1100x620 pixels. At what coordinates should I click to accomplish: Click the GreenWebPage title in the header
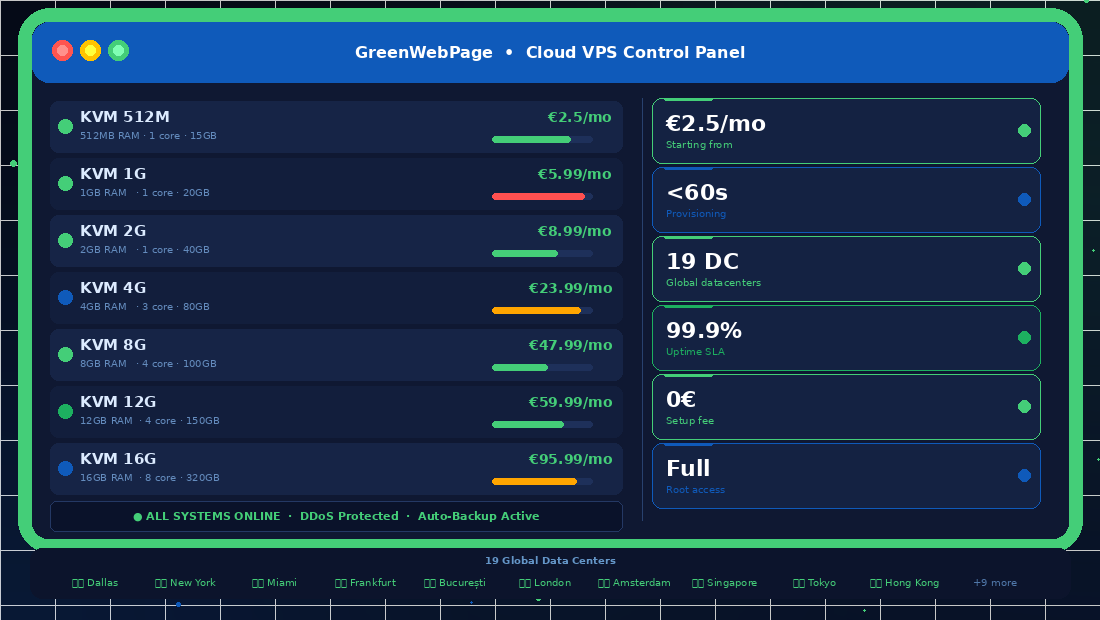[x=424, y=52]
